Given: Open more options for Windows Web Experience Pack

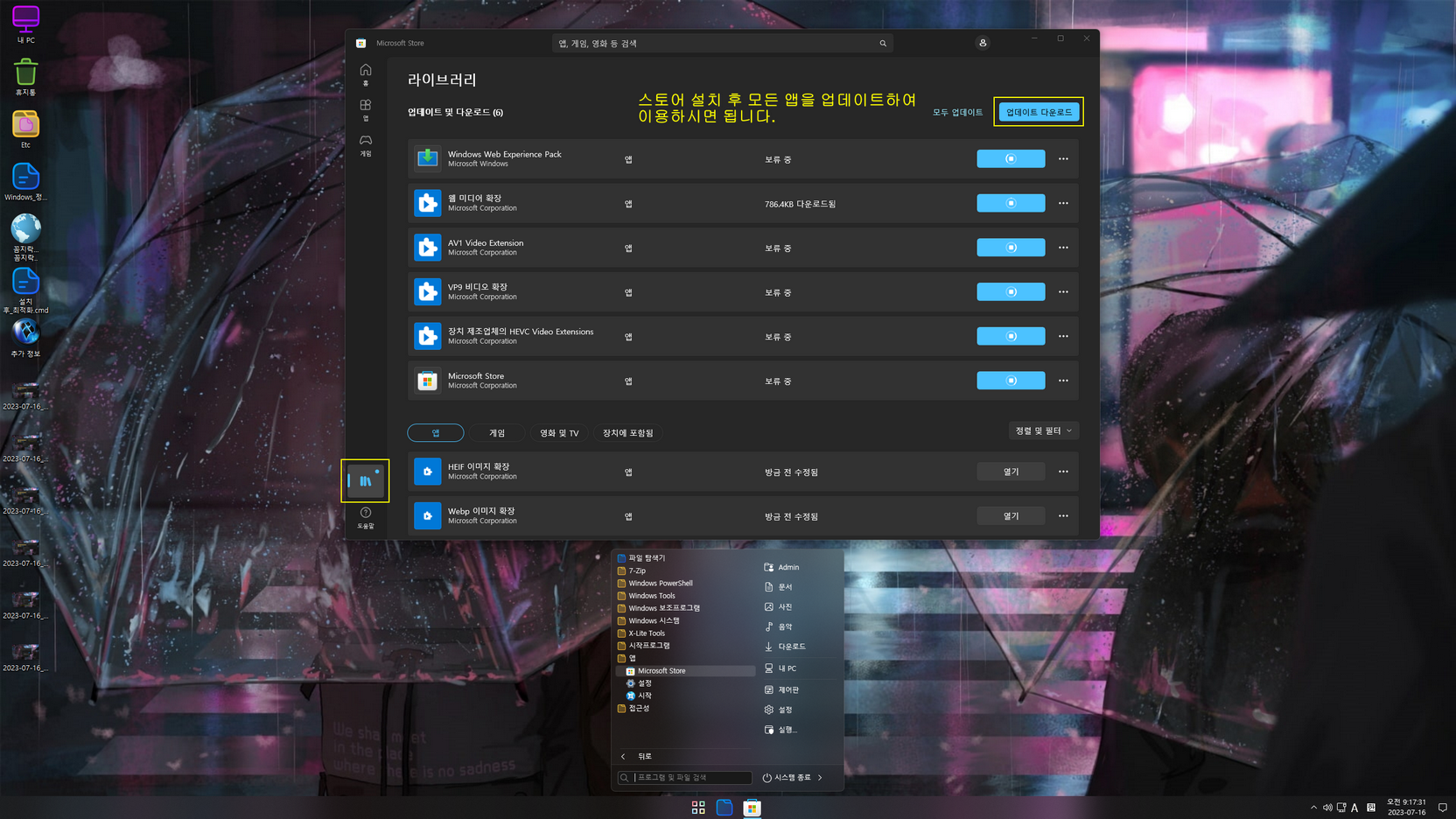Looking at the screenshot, I should (x=1063, y=159).
